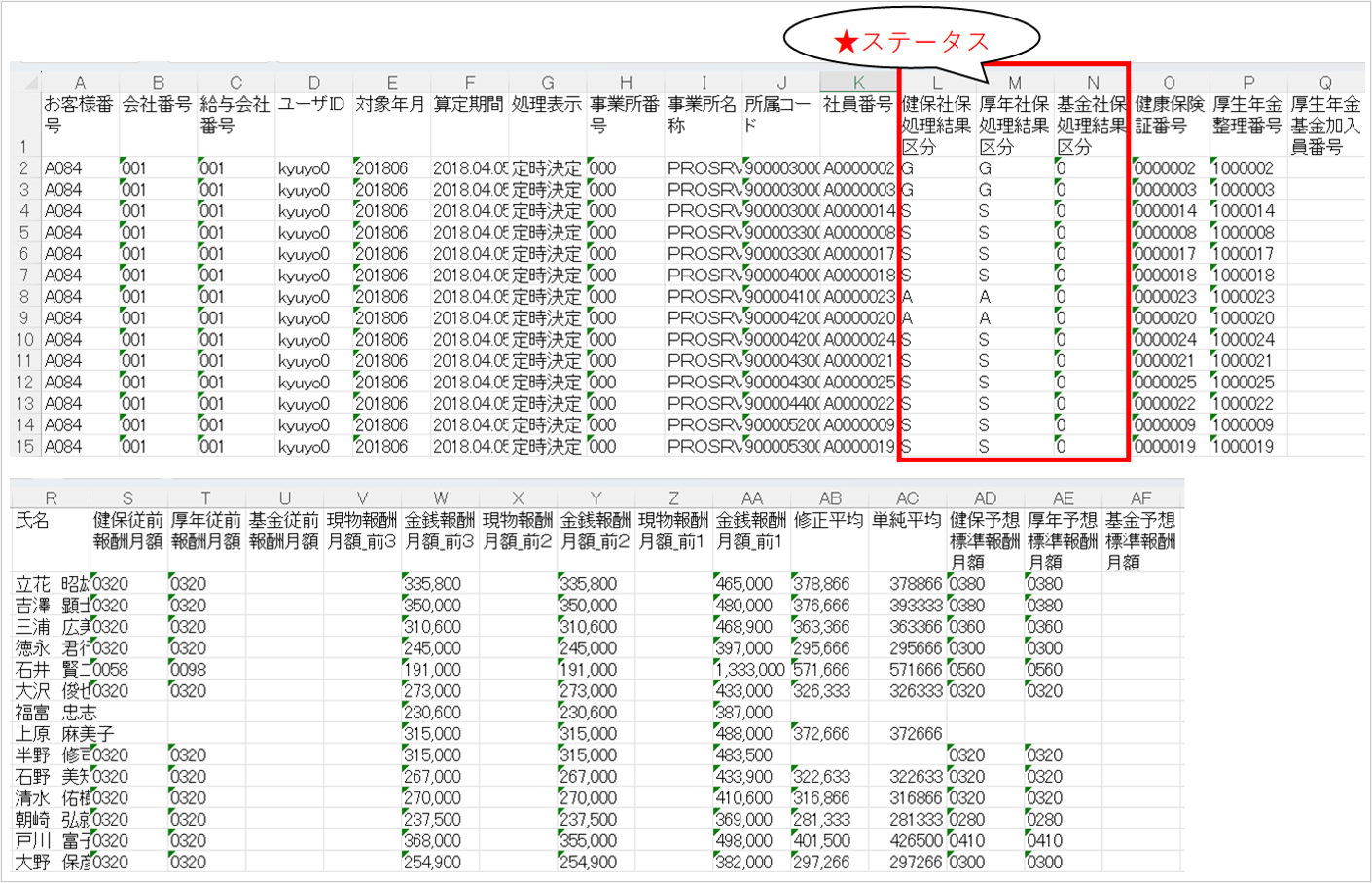The image size is (1372, 883).
Task: Select column N header
Action: click(1093, 83)
